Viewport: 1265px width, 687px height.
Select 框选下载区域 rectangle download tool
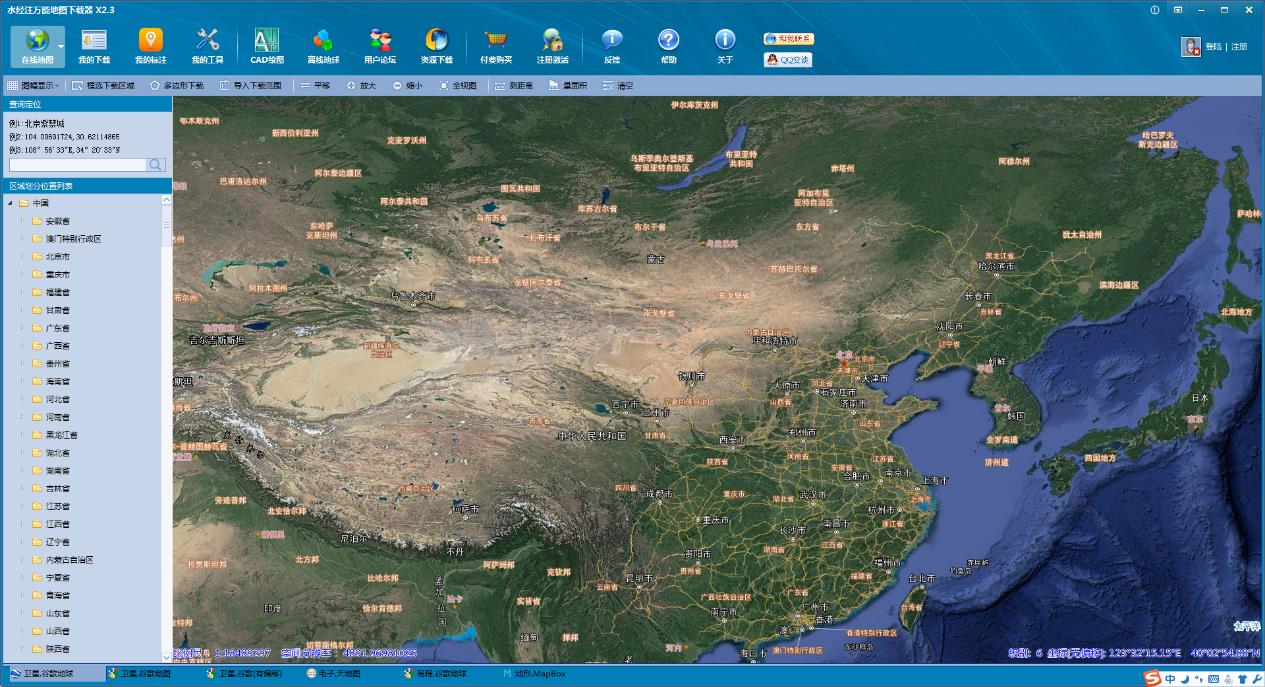coord(103,86)
